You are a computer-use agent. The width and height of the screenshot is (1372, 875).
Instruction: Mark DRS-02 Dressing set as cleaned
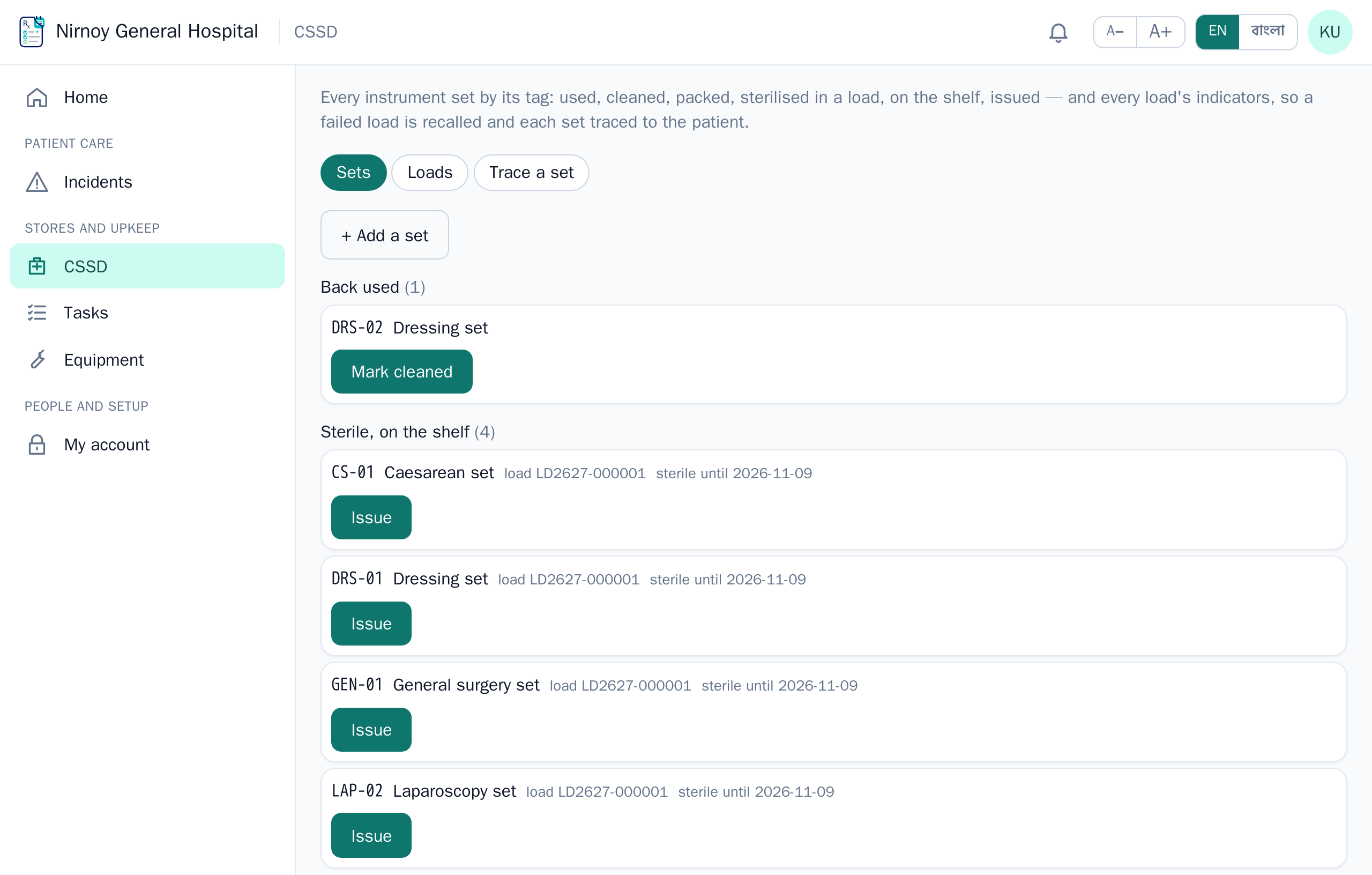pos(402,372)
